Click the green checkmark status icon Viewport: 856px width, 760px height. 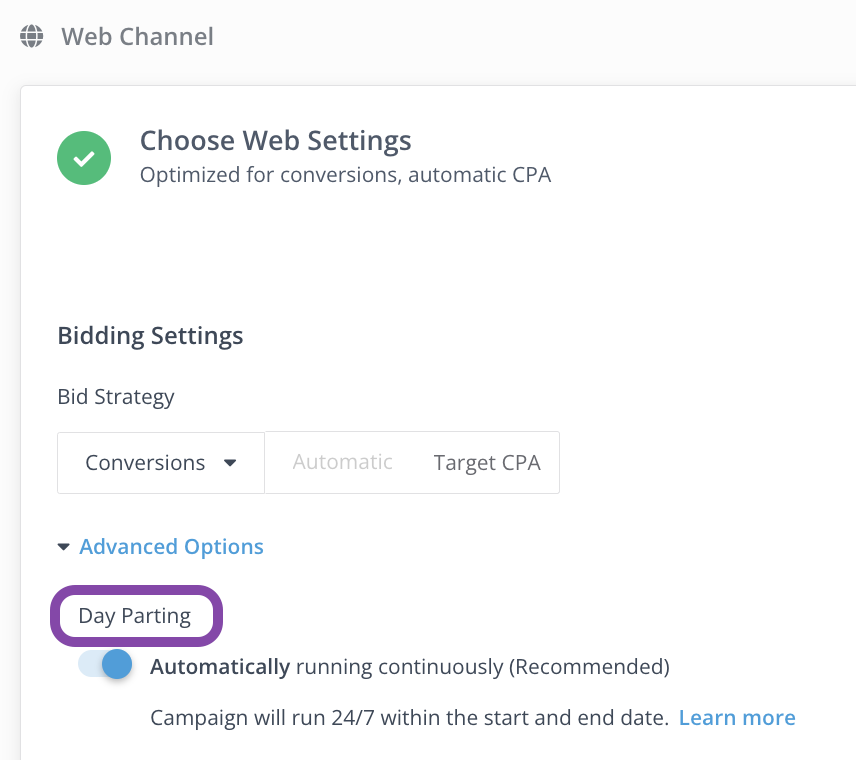84,158
